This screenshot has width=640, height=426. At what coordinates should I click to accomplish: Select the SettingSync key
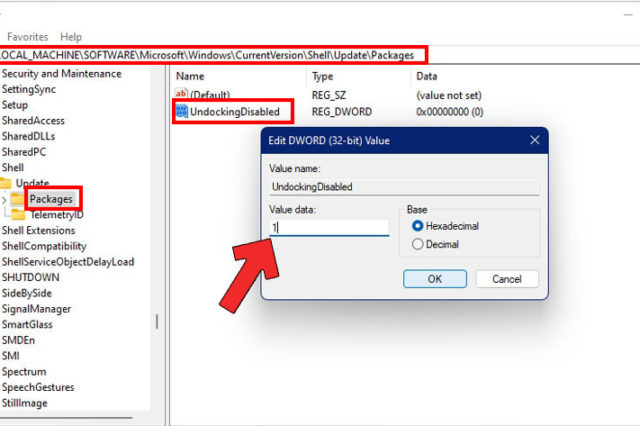click(x=29, y=89)
